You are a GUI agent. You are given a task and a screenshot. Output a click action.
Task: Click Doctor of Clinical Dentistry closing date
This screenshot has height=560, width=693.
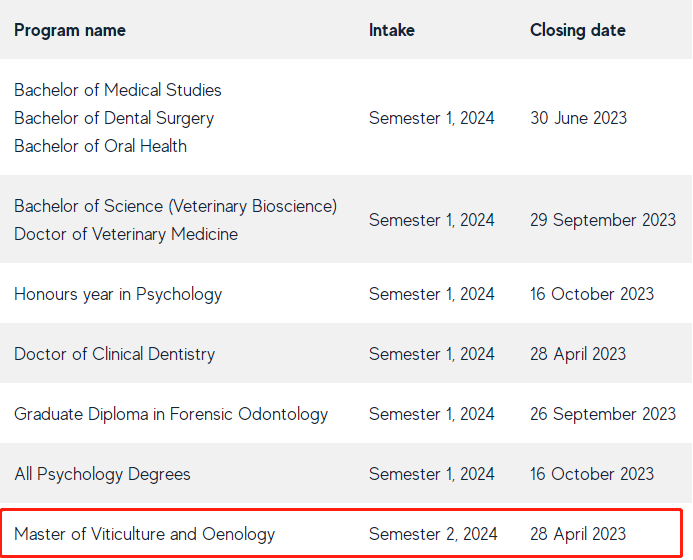(x=577, y=354)
